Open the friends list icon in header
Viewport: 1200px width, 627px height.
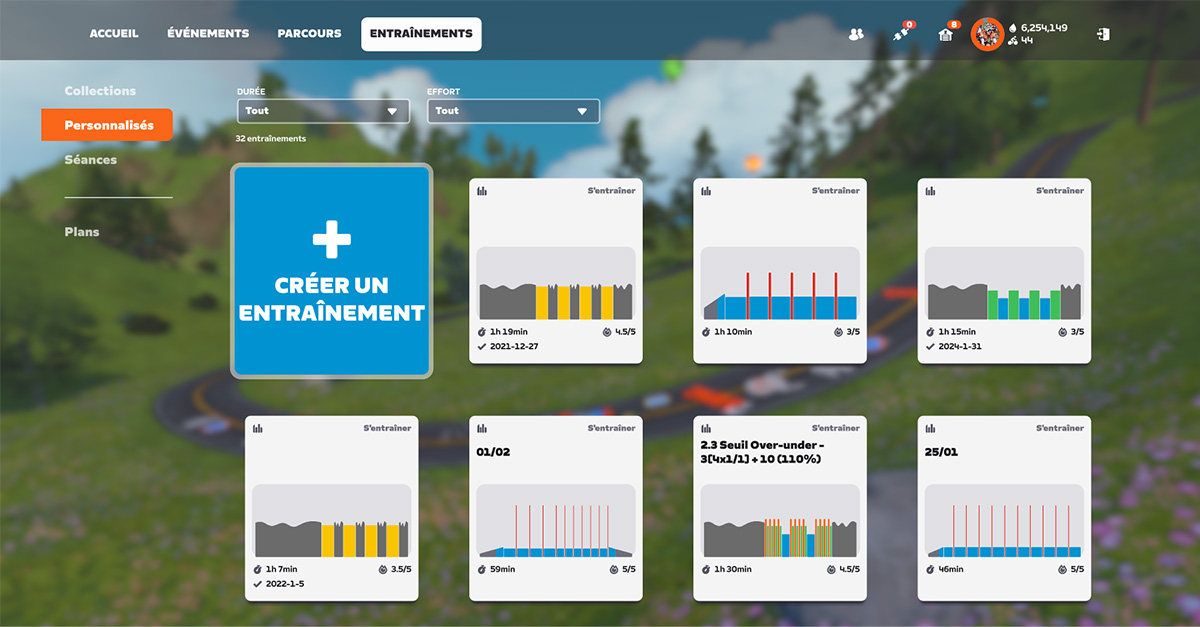[855, 34]
